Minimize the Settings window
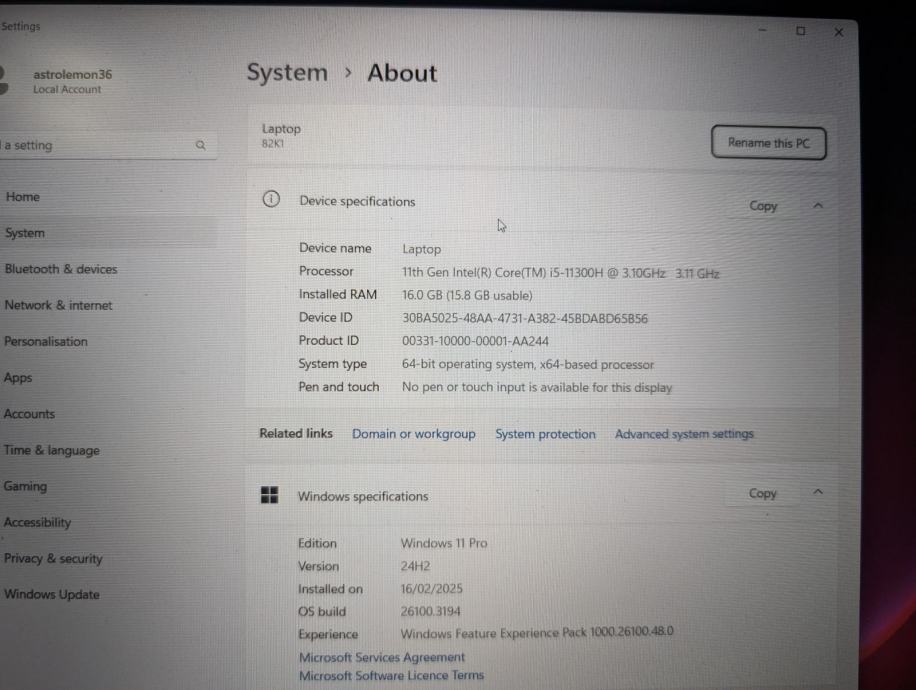This screenshot has height=690, width=916. pyautogui.click(x=762, y=30)
